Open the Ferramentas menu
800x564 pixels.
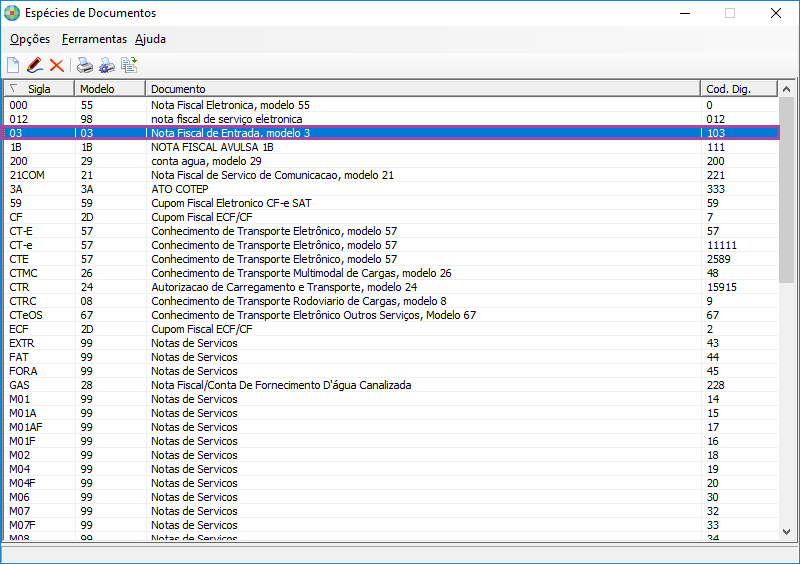[x=94, y=39]
